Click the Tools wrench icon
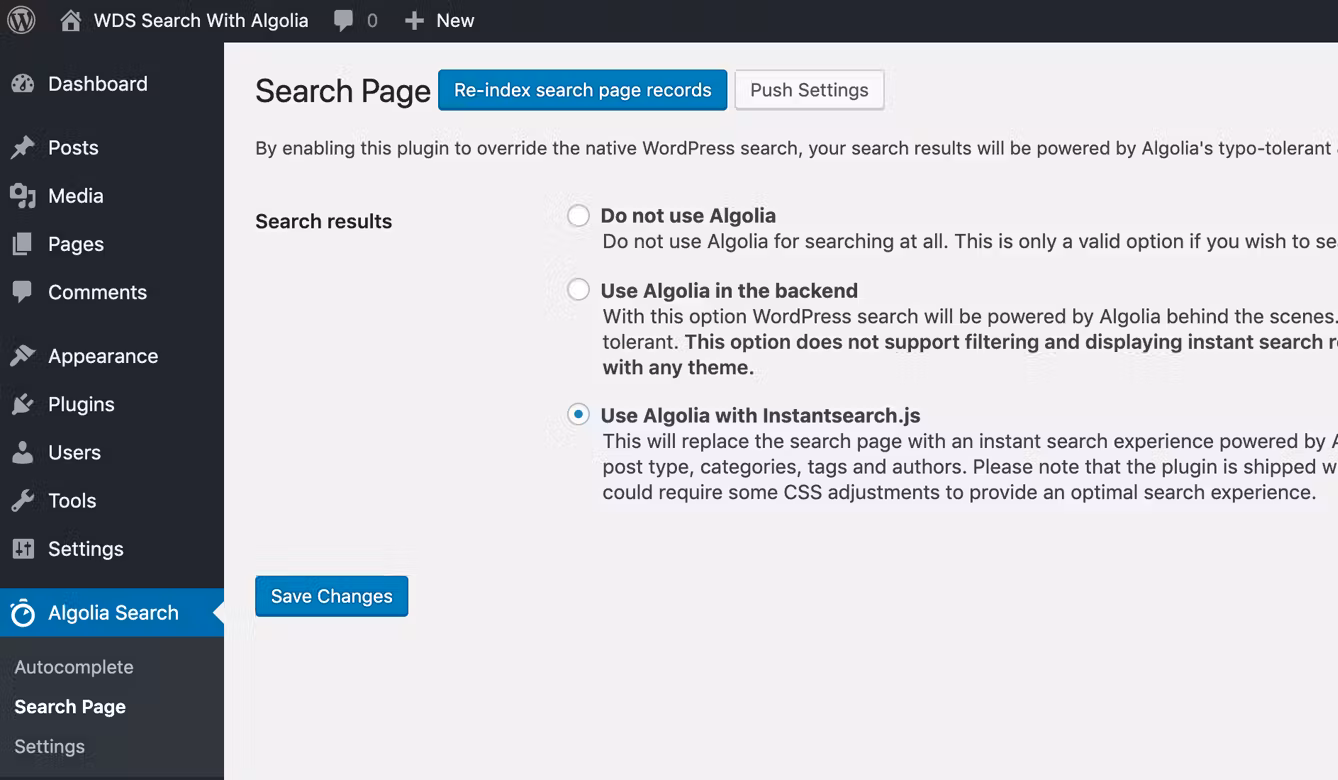Image resolution: width=1338 pixels, height=780 pixels. point(23,501)
